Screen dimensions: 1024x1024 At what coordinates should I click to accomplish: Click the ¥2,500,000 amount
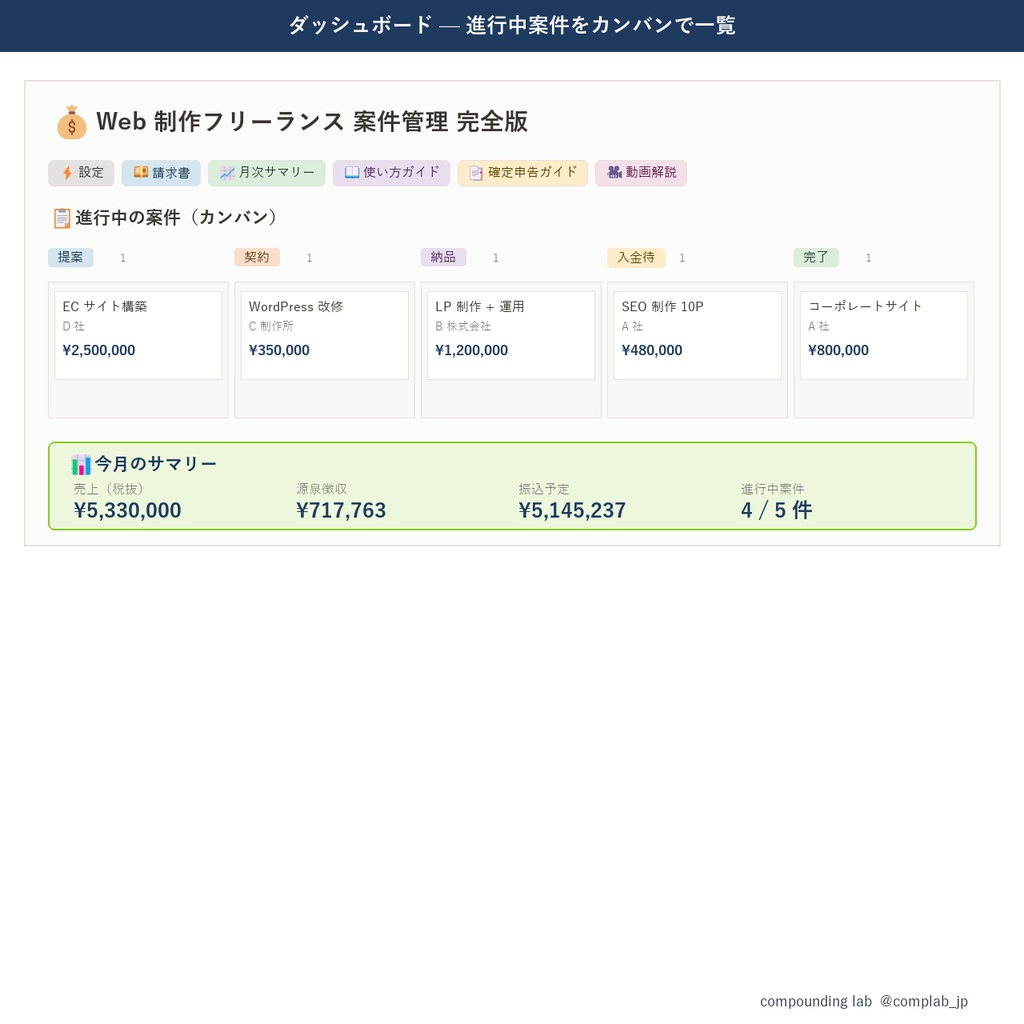(99, 351)
